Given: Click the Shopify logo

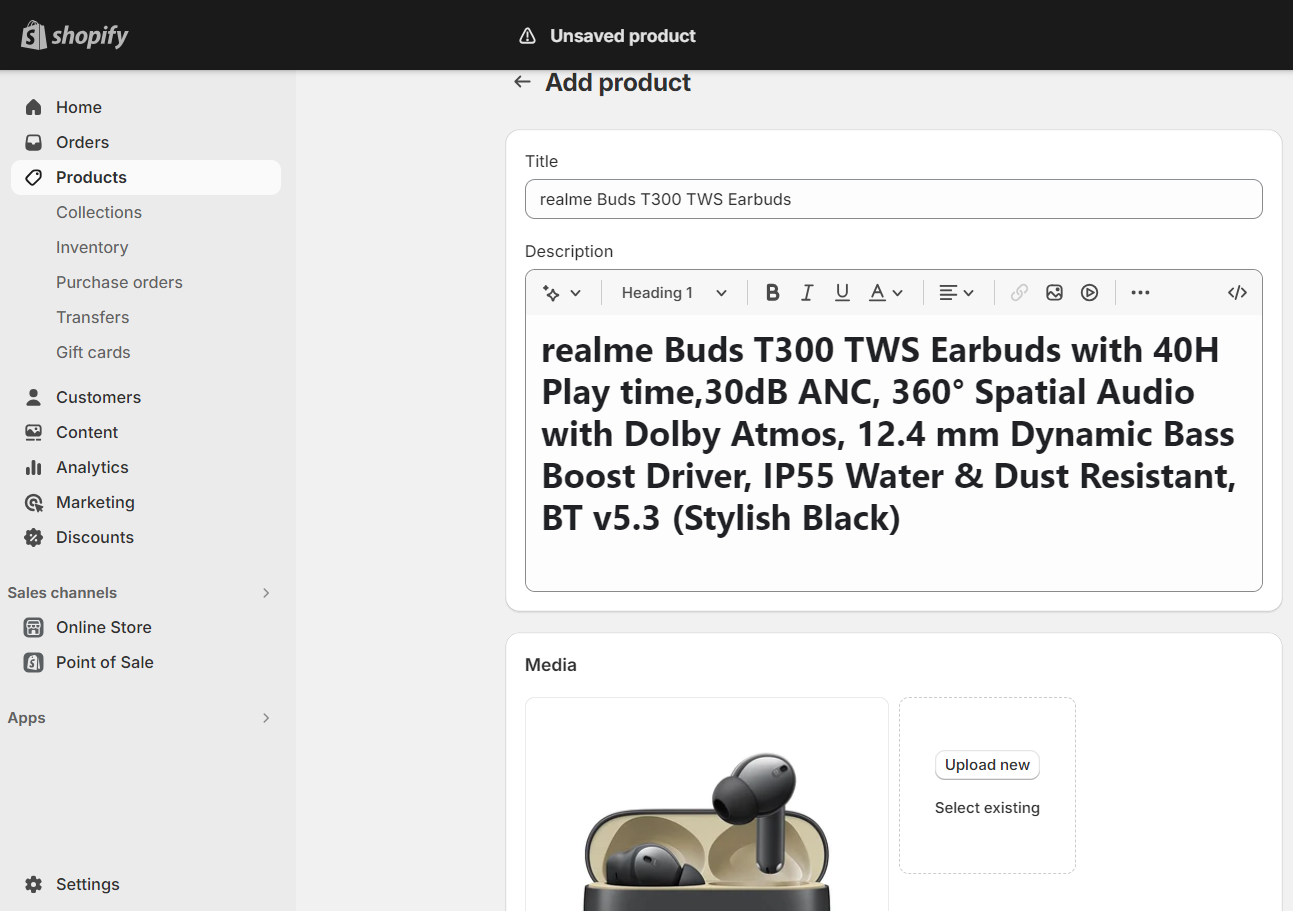Looking at the screenshot, I should (75, 36).
